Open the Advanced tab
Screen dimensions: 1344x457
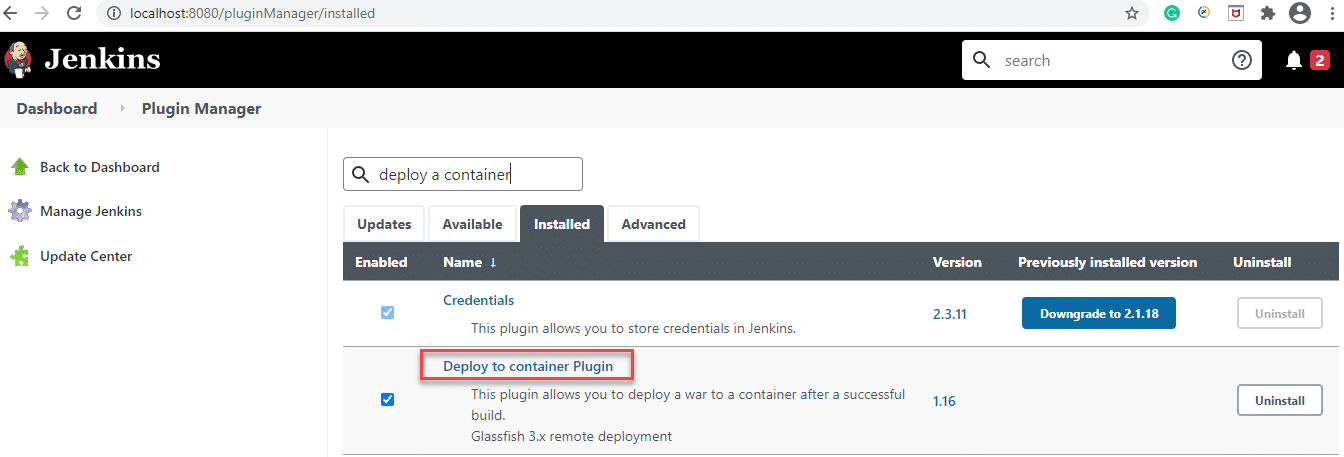coord(653,224)
